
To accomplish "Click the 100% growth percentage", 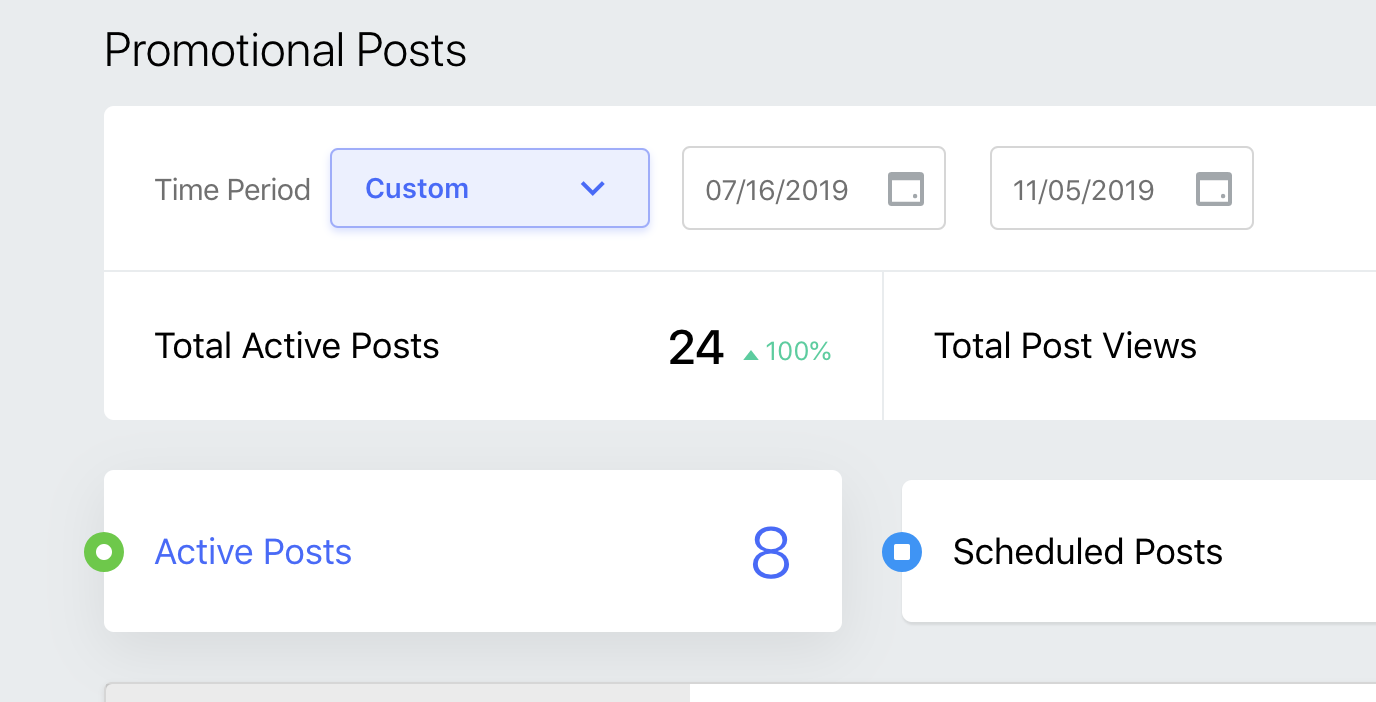I will (x=798, y=352).
